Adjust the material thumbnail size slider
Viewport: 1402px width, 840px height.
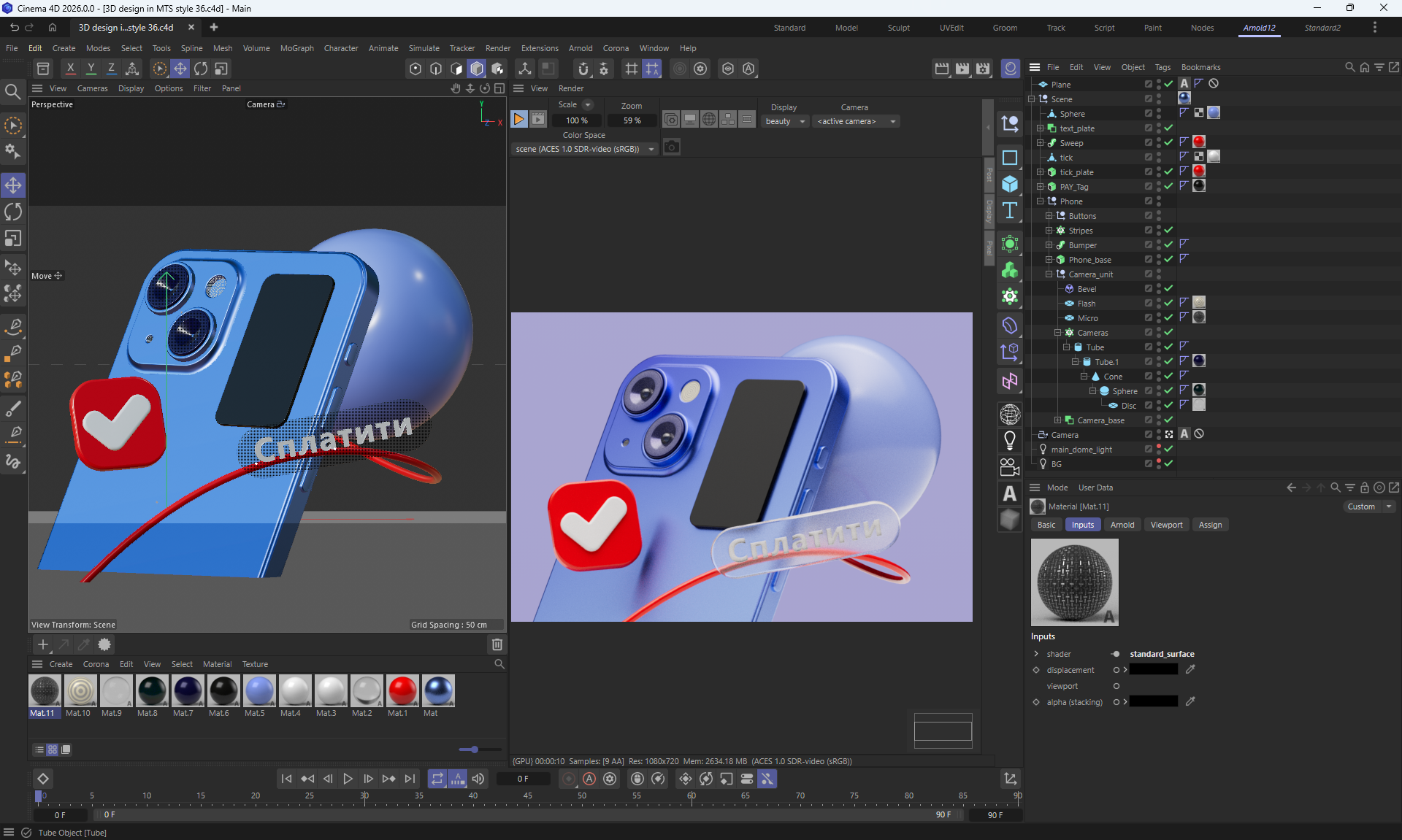click(474, 750)
